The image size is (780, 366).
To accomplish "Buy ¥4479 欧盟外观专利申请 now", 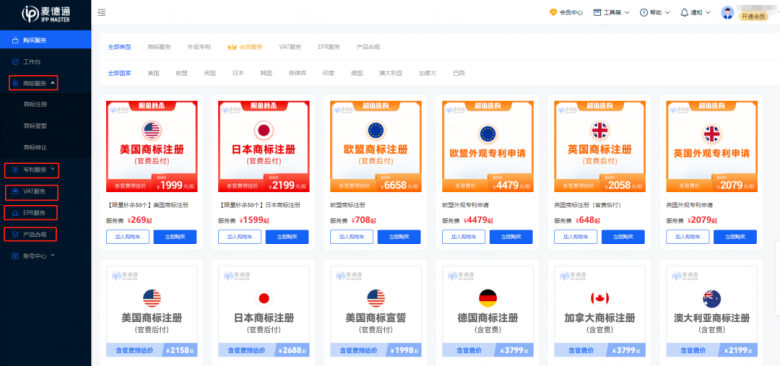I will 511,237.
